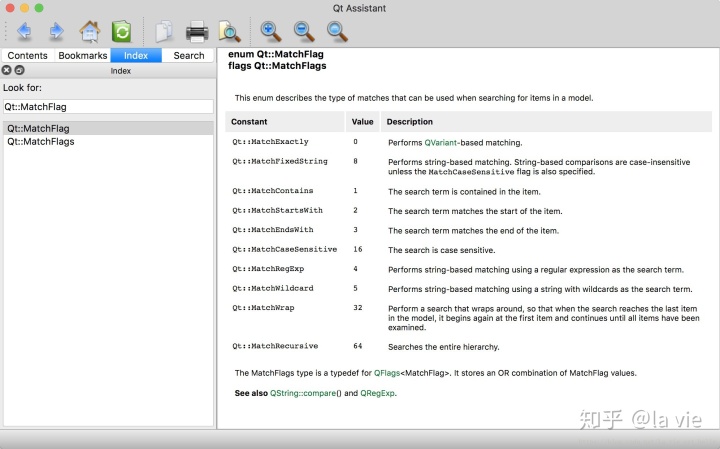Close the Index panel with the x icon
720x449 pixels.
6,70
